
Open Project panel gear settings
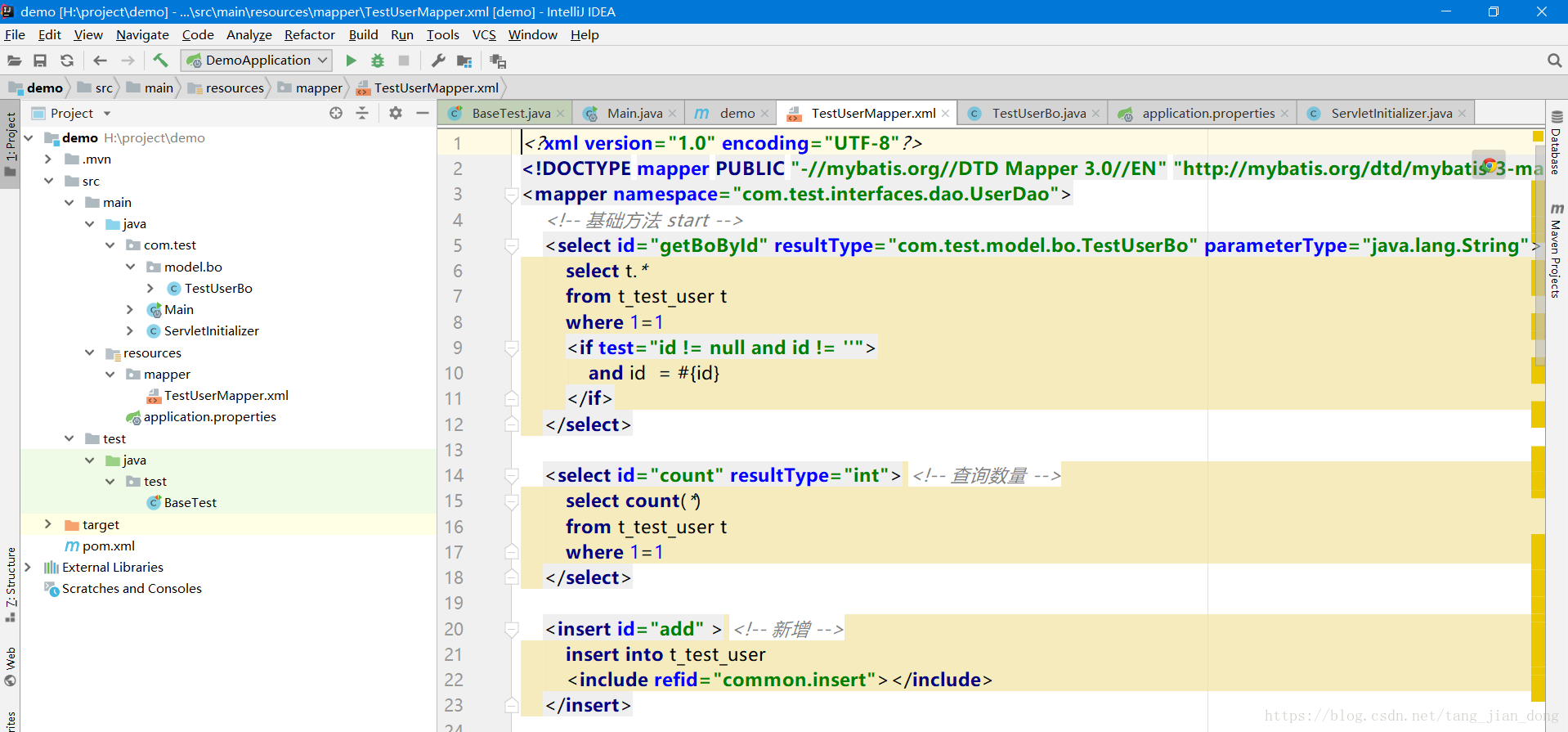point(396,113)
